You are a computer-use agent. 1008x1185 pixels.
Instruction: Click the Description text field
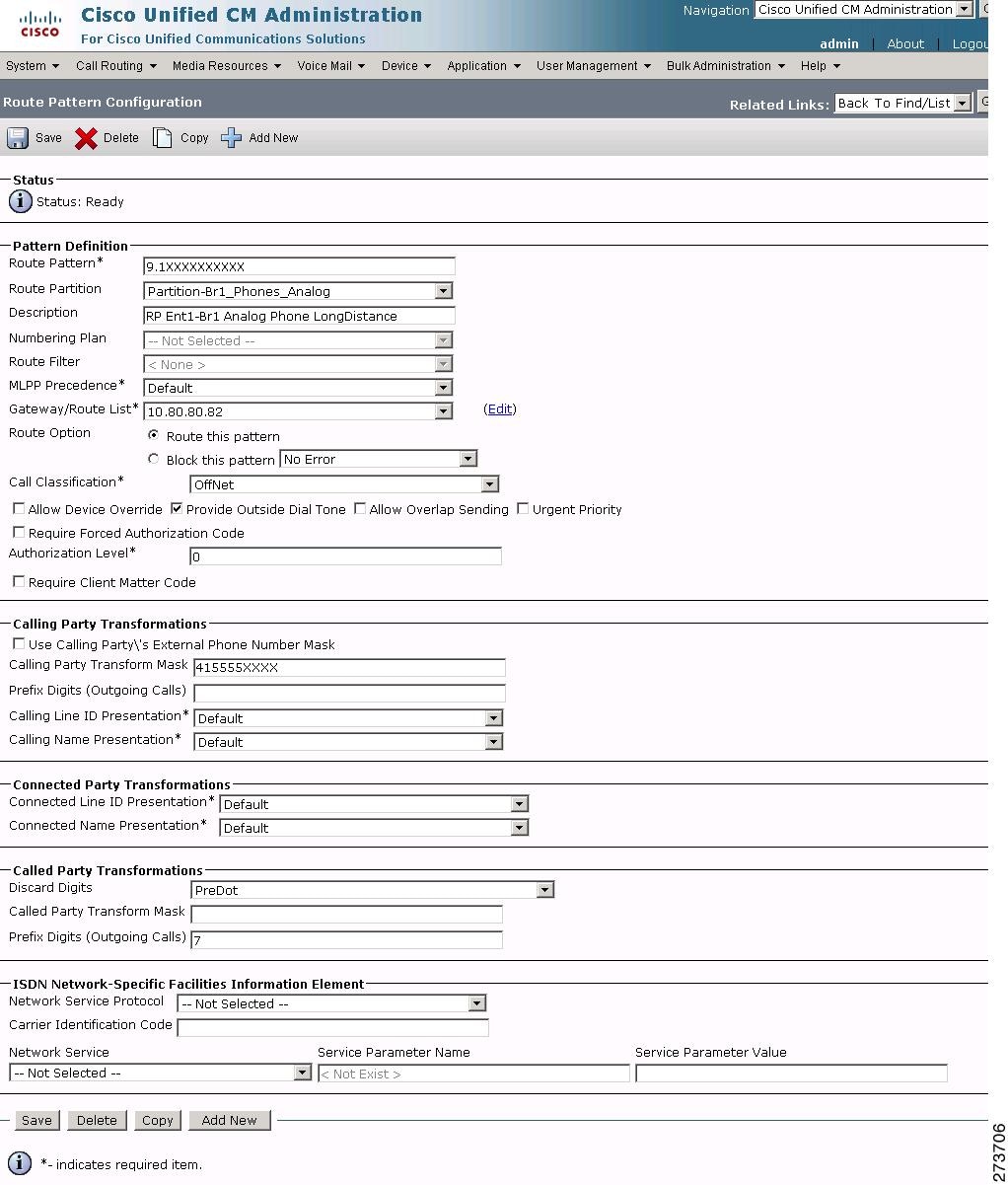click(300, 316)
